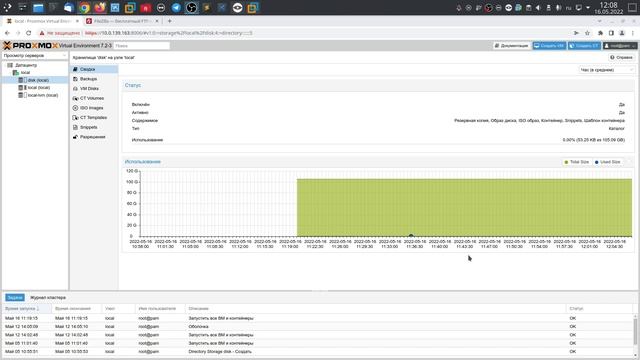The width and height of the screenshot is (640, 360).
Task: Sort by start time column header
Action: [x=27, y=309]
